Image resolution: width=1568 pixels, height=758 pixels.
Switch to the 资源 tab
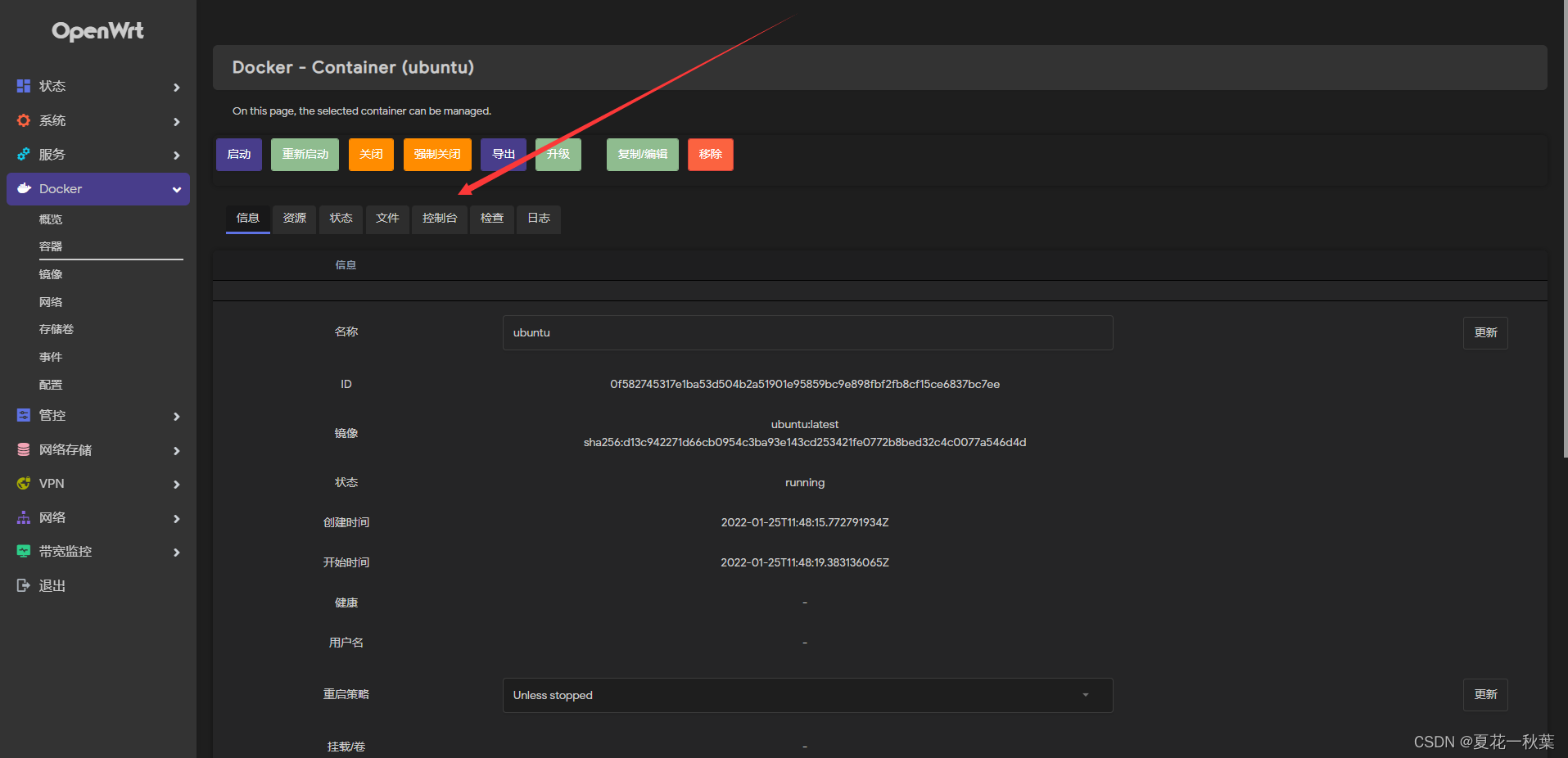[x=294, y=218]
